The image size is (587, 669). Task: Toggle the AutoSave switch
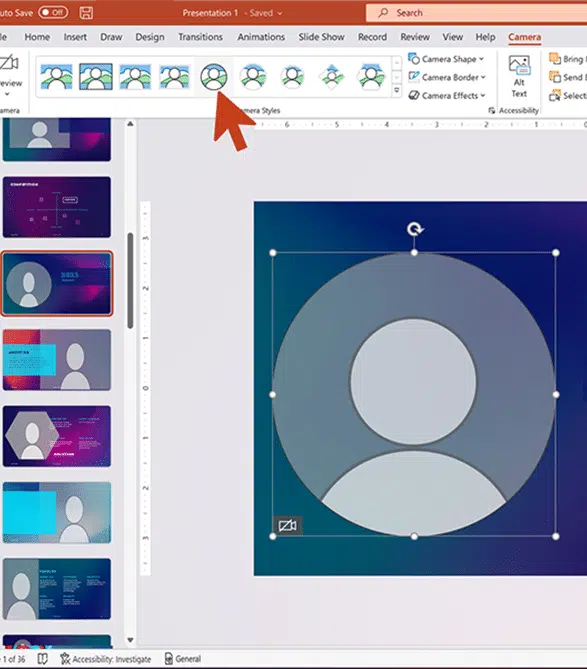pos(53,12)
